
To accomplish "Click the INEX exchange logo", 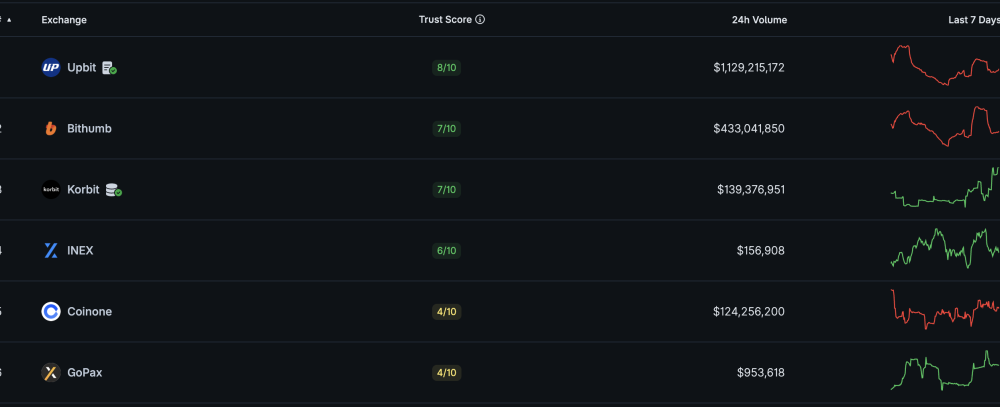I will (51, 251).
